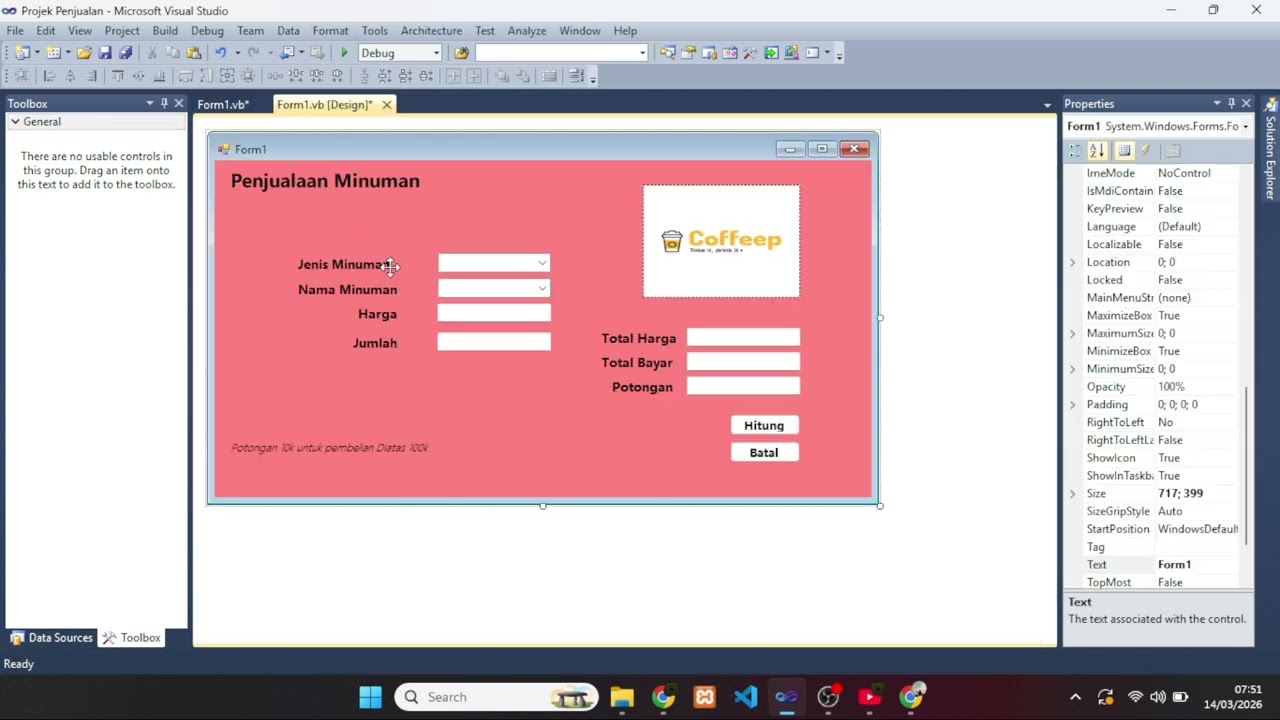Image resolution: width=1280 pixels, height=720 pixels.
Task: Click the Paste clipboard icon
Action: (x=193, y=53)
